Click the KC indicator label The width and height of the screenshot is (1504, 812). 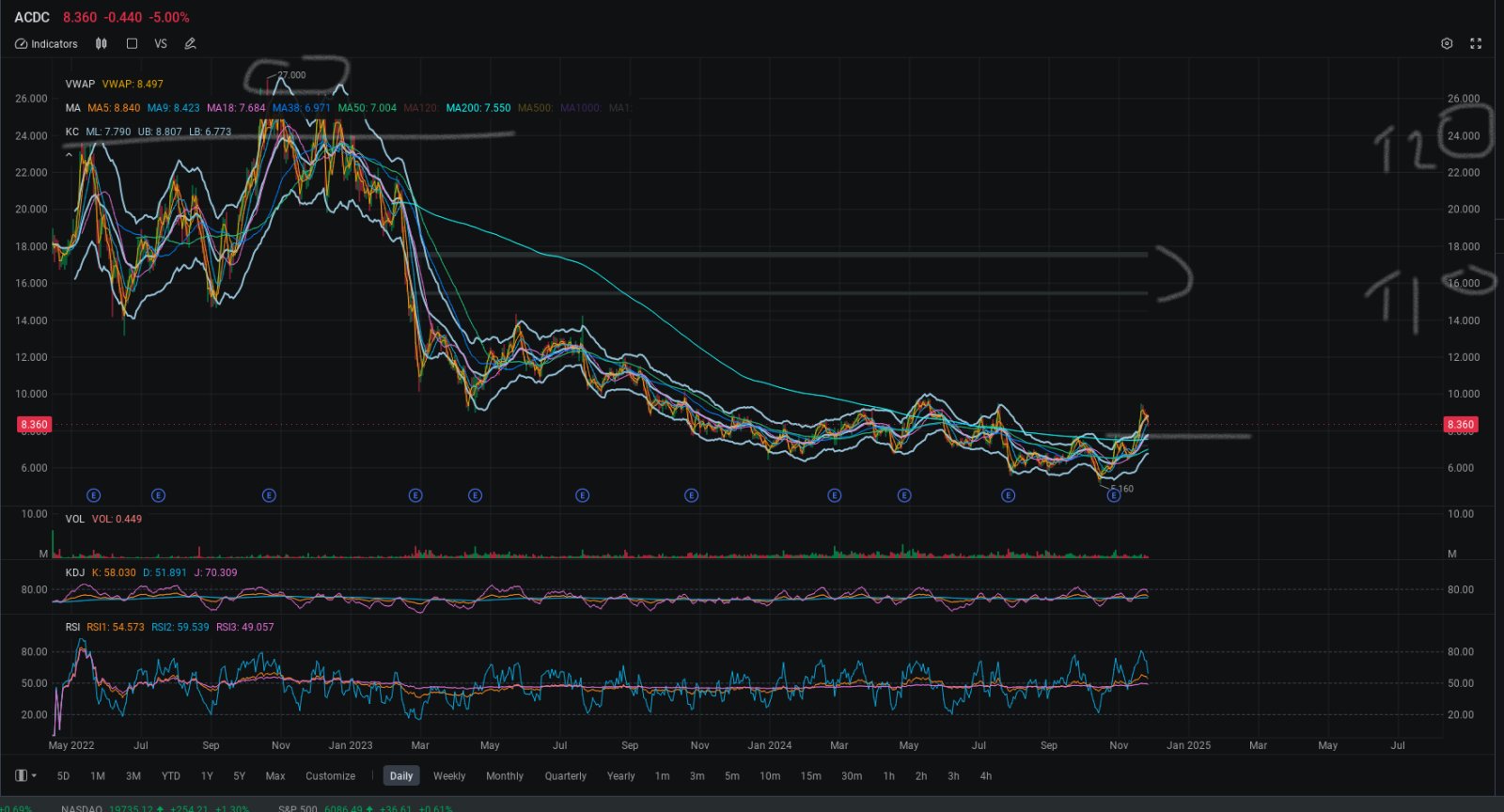(71, 132)
